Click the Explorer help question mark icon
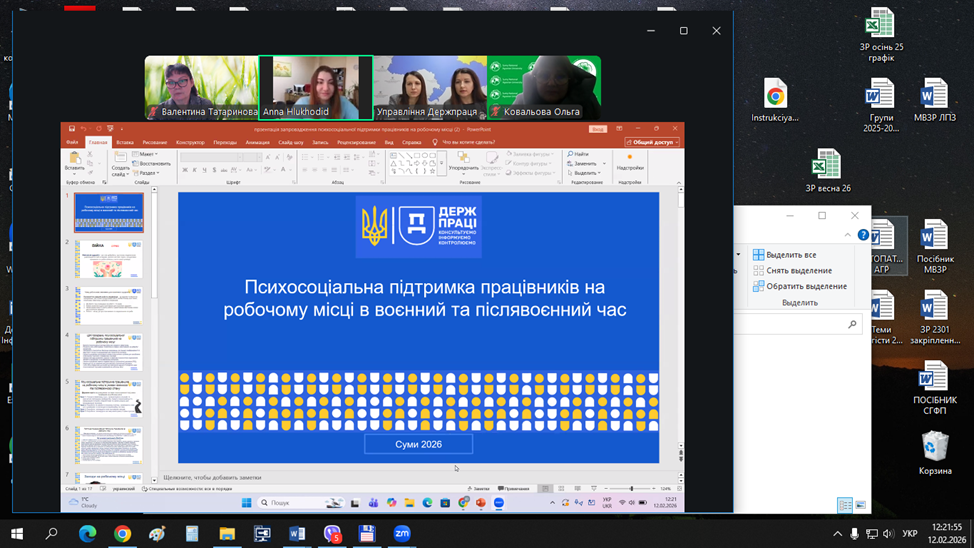Screen dimensions: 974x548 pyautogui.click(x=863, y=235)
